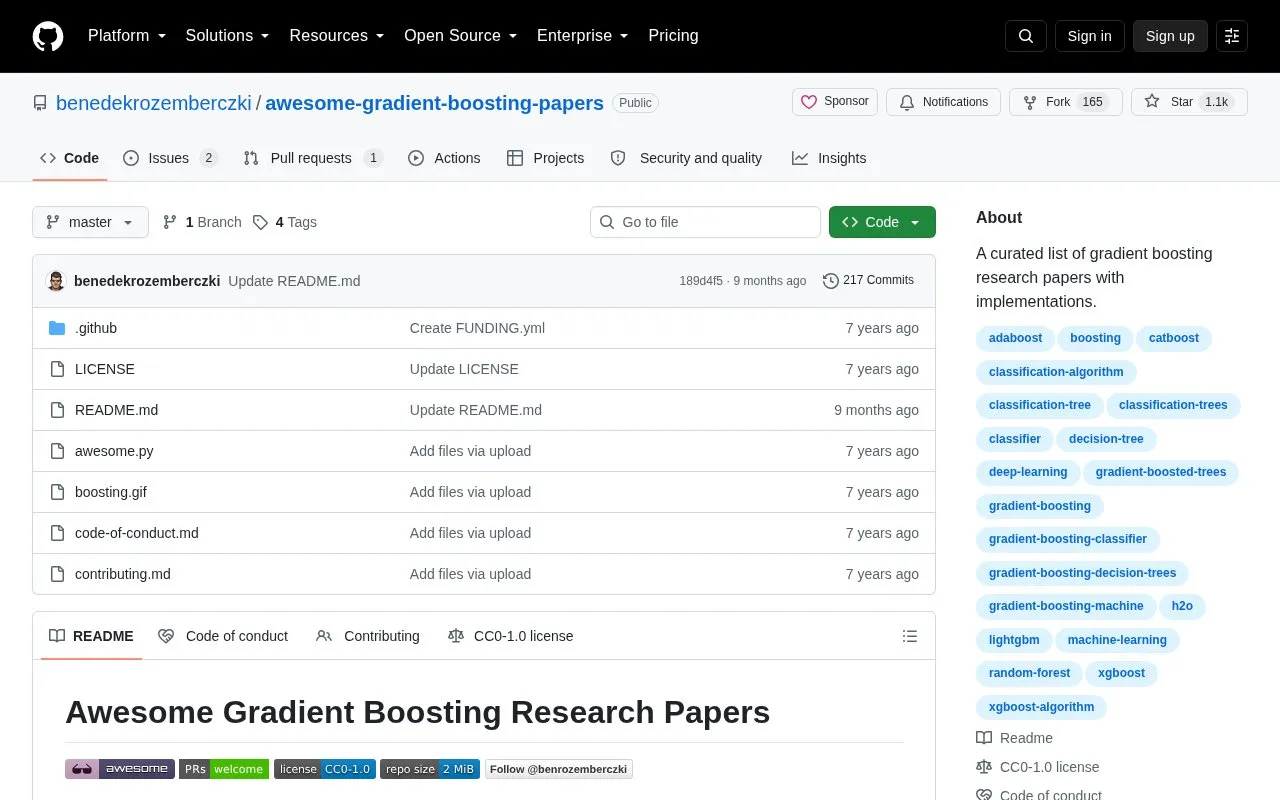1280x800 pixels.
Task: Click benedekrozemberczki's avatar in commit row
Action: 56,281
